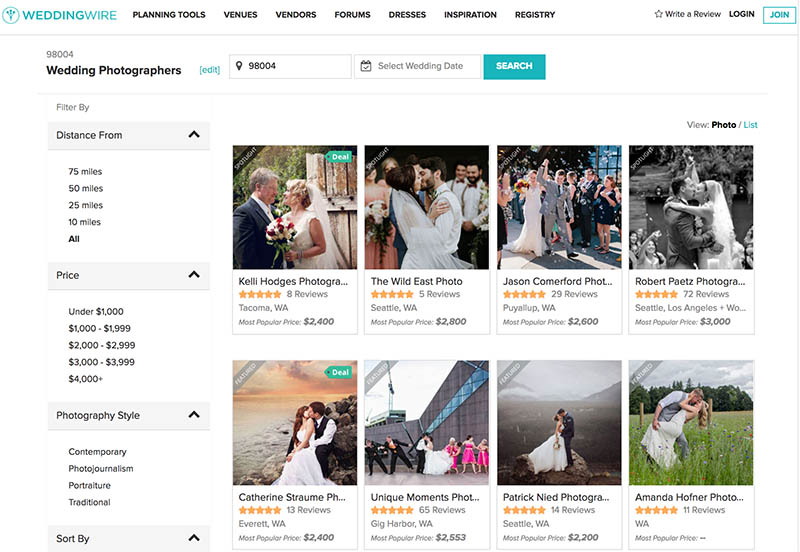Filter by Portraiture style
This screenshot has width=800, height=552.
pos(90,485)
